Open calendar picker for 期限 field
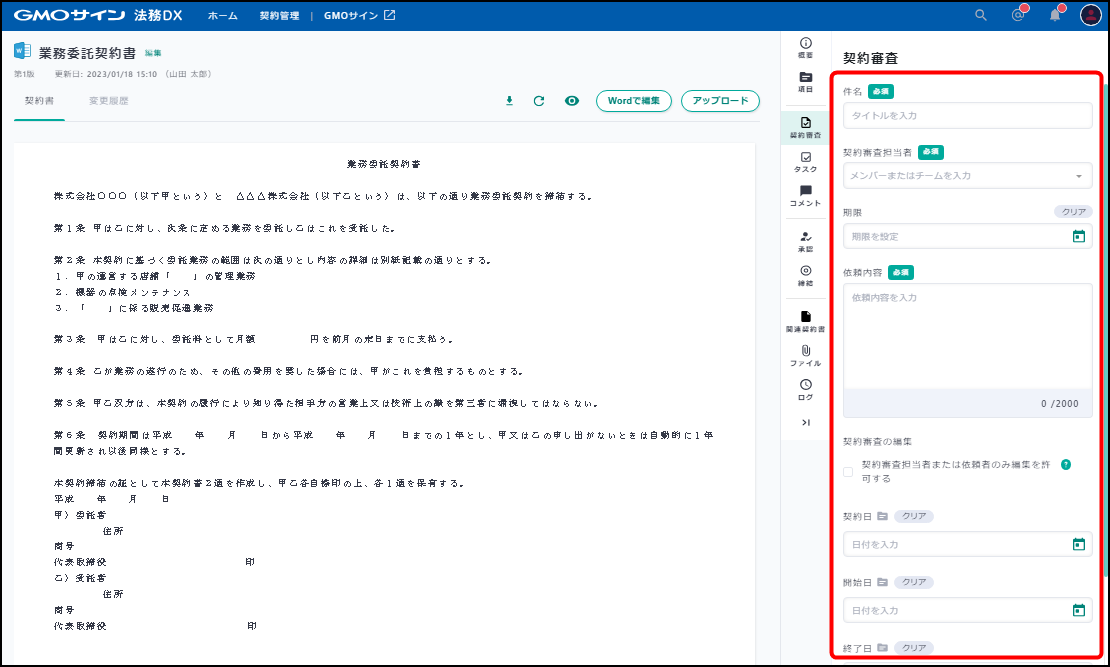The image size is (1110, 667). point(1078,237)
